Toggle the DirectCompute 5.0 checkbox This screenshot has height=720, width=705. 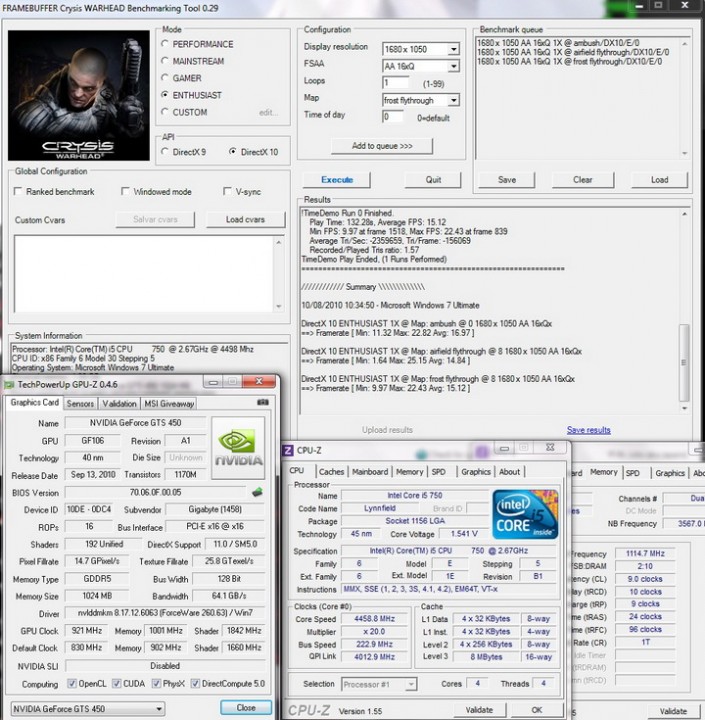tap(195, 684)
